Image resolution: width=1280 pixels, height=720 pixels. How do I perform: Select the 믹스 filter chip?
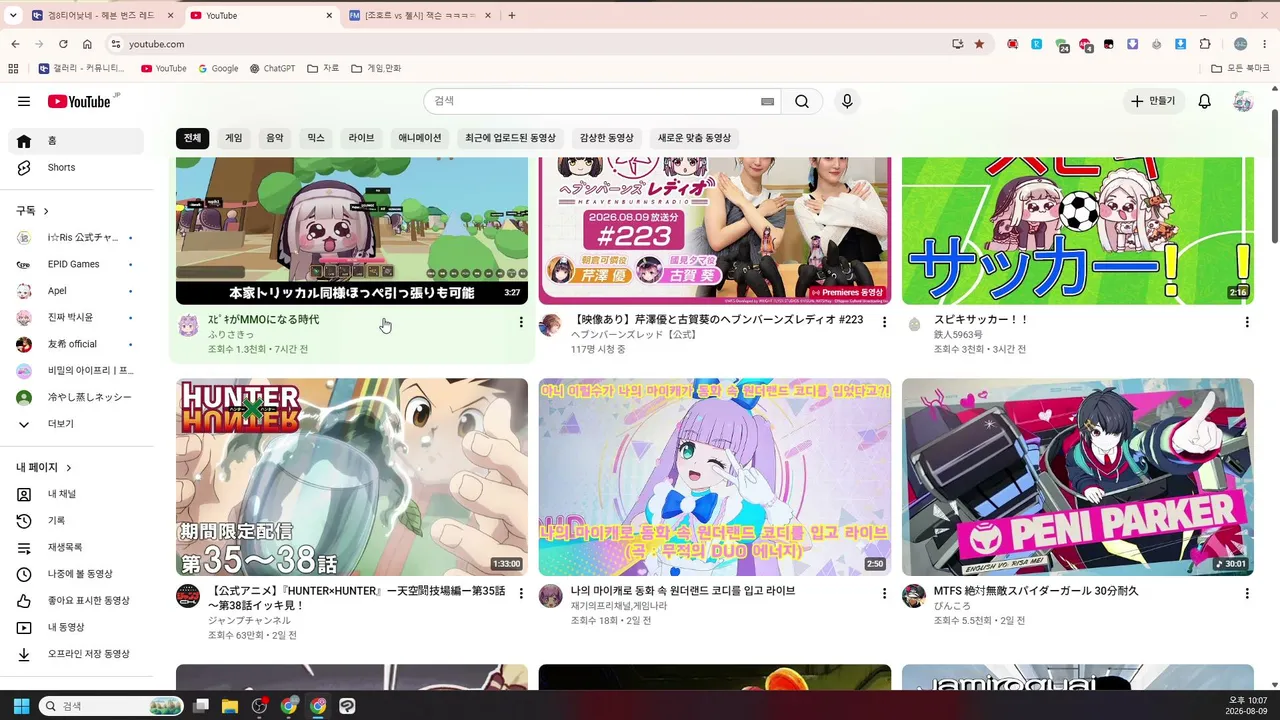click(316, 138)
